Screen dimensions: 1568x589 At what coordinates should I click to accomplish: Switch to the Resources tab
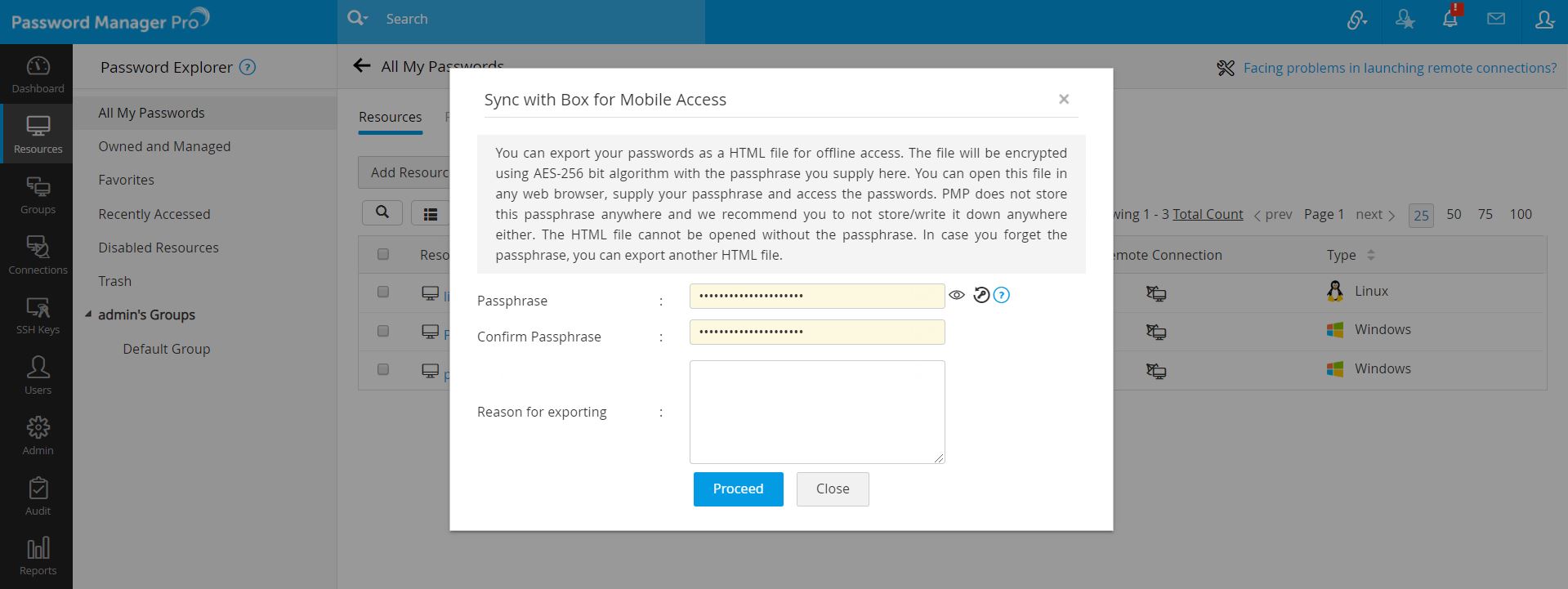tap(390, 117)
